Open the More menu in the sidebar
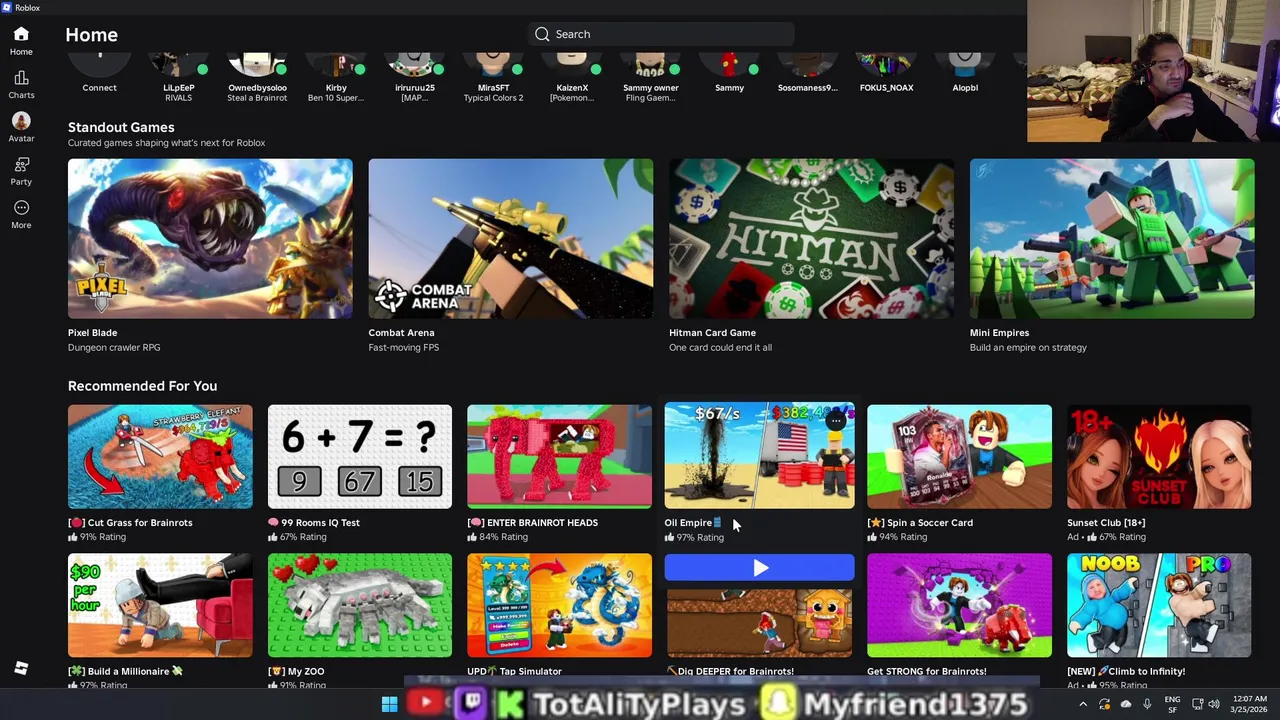1280x720 pixels. click(x=21, y=214)
